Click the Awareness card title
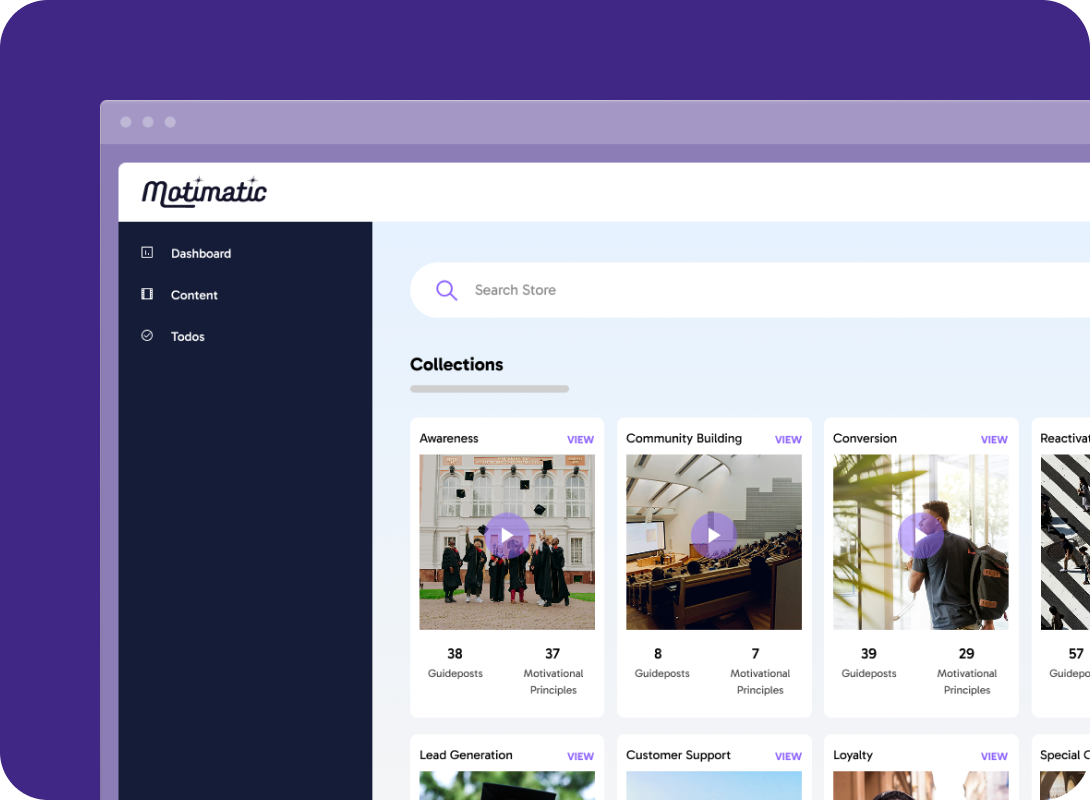 [x=449, y=439]
